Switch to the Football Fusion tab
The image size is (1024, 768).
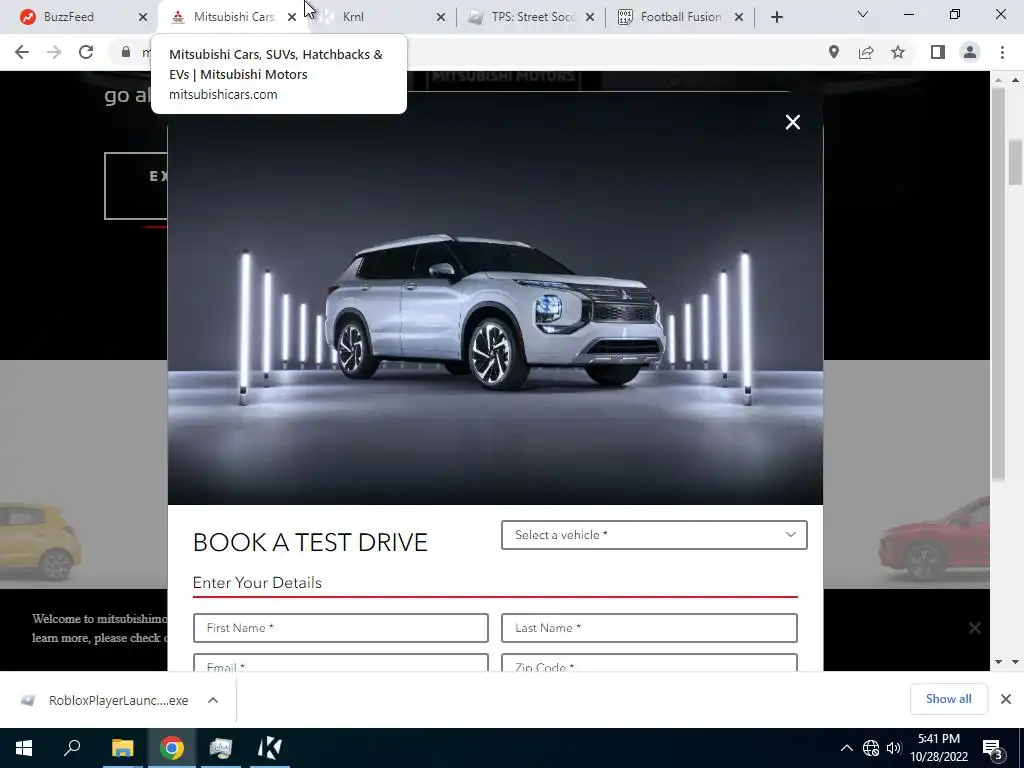(x=679, y=17)
